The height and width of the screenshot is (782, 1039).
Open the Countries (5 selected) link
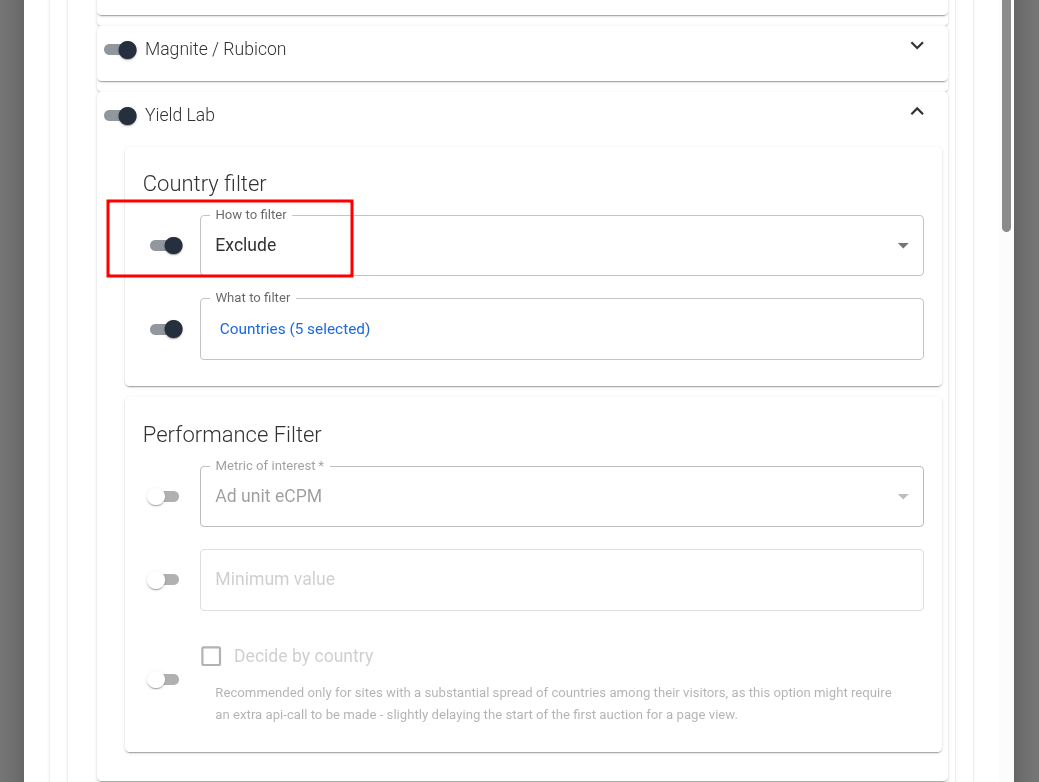click(x=295, y=329)
